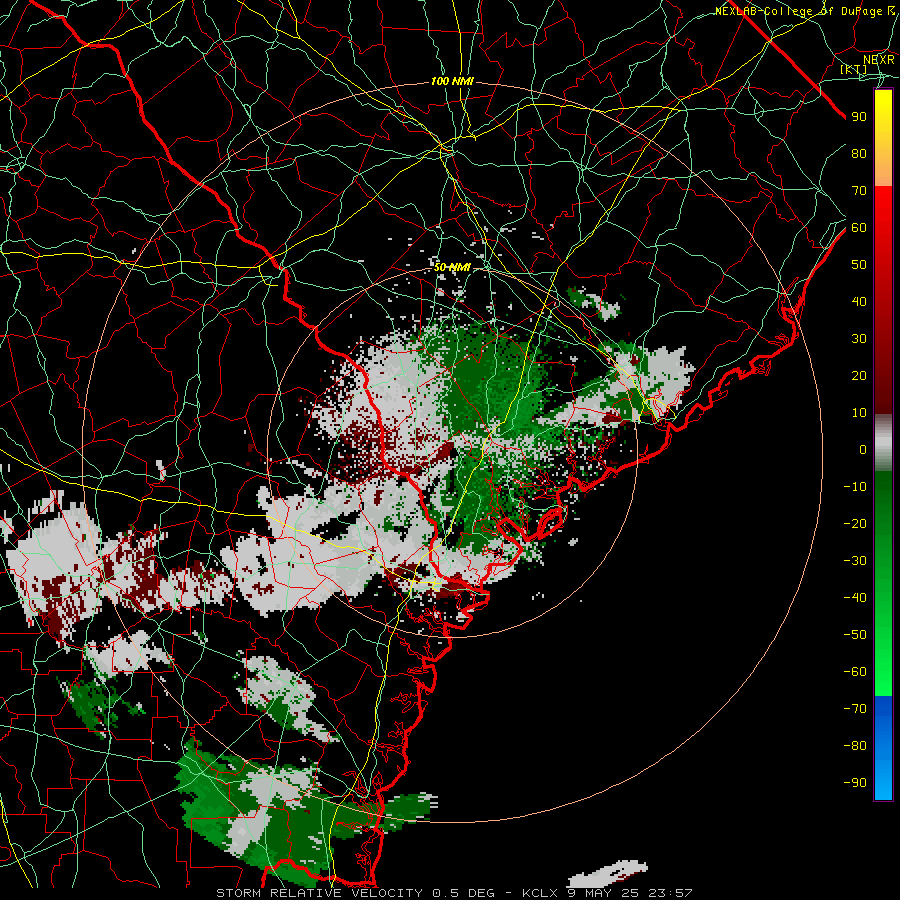Click the 50 NMI range ring label
Screen dimensions: 900x900
point(452,267)
